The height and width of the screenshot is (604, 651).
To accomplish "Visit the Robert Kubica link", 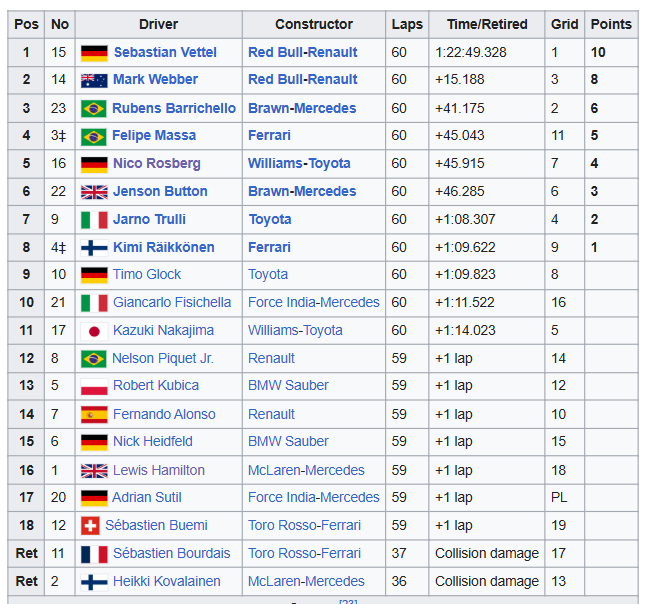I will [x=156, y=386].
